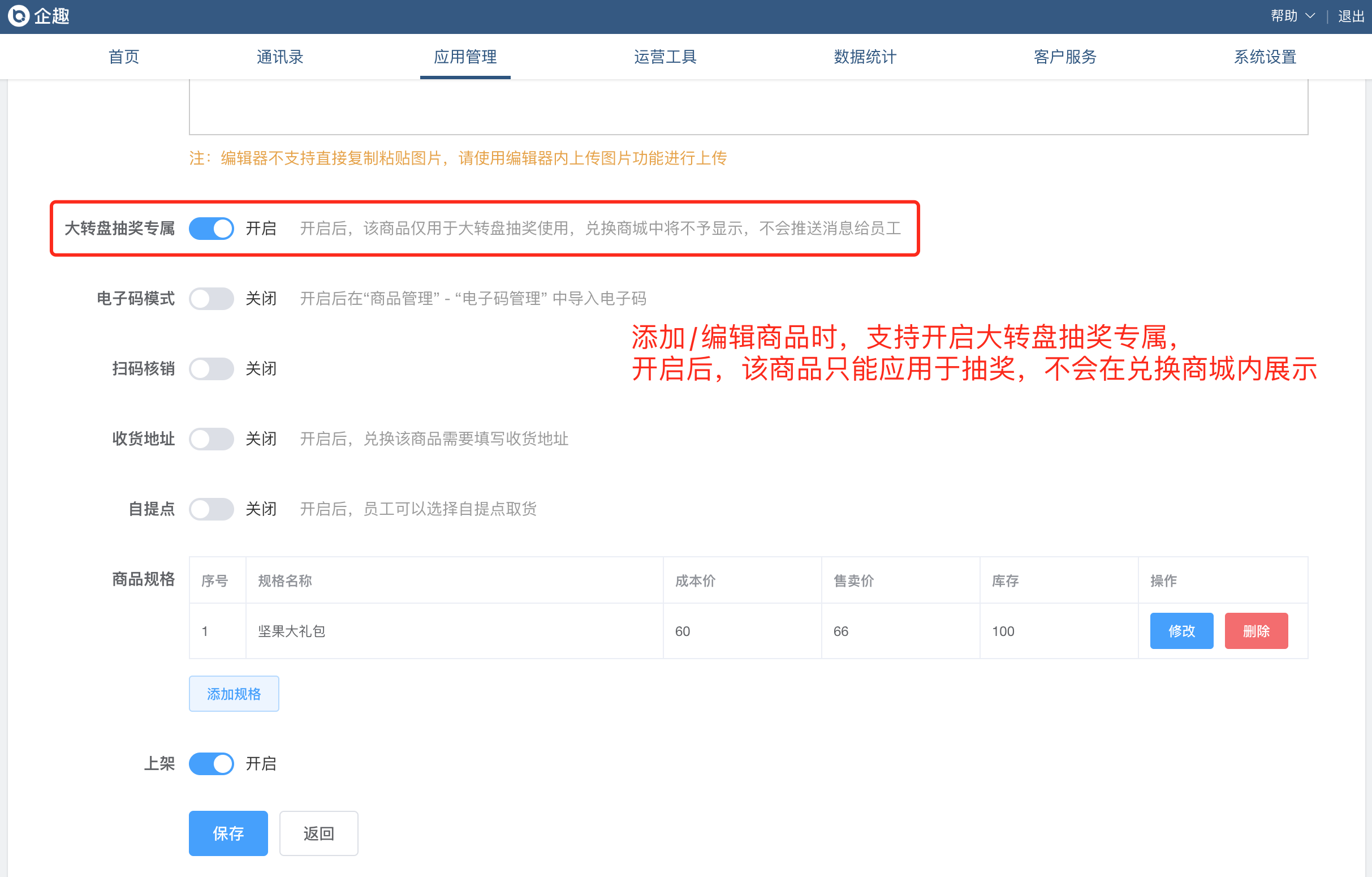
Task: Switch to the 通讯录 tab
Action: point(280,57)
